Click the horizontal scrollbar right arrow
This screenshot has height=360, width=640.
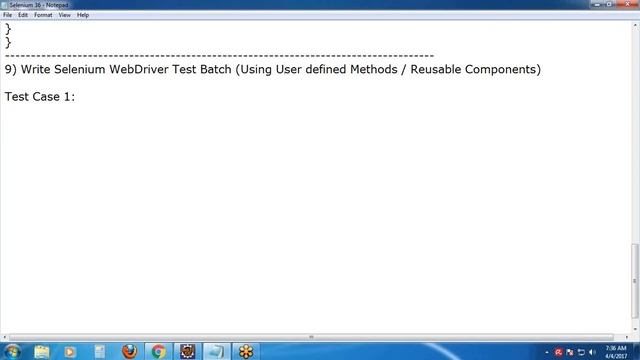(627, 337)
